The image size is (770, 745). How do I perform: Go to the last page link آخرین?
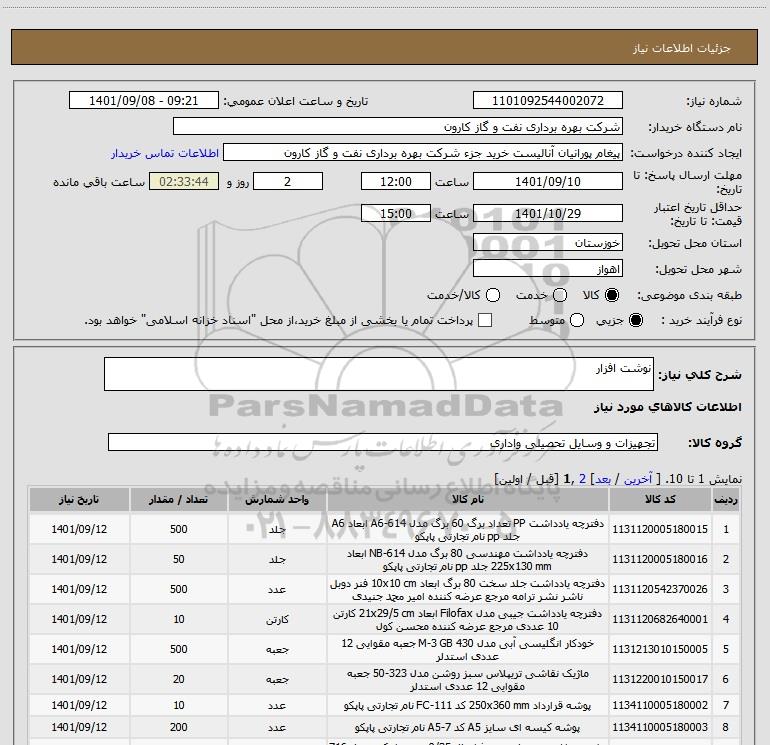(638, 479)
